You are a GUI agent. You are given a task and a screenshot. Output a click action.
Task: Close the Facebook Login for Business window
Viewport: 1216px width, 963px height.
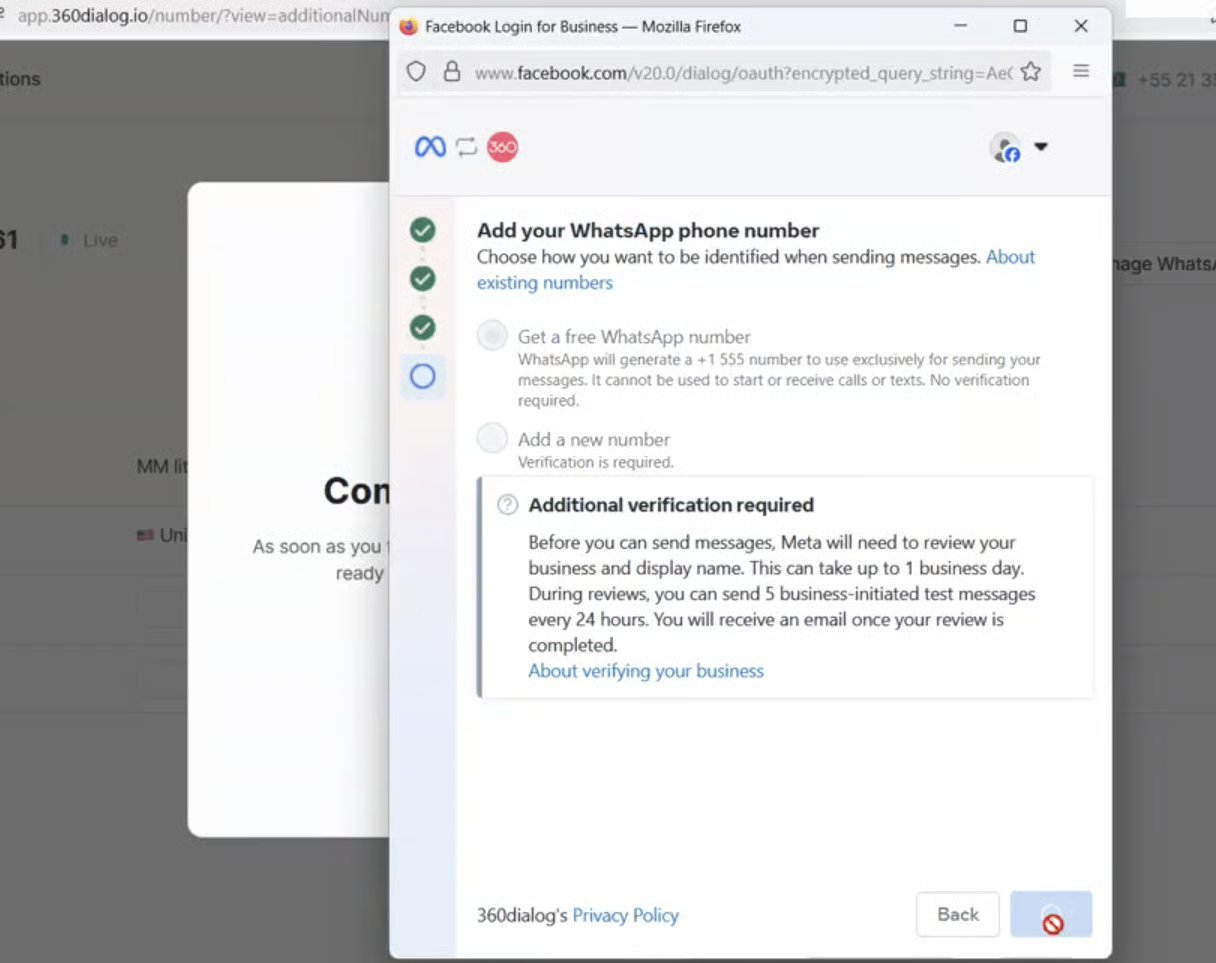1081,26
